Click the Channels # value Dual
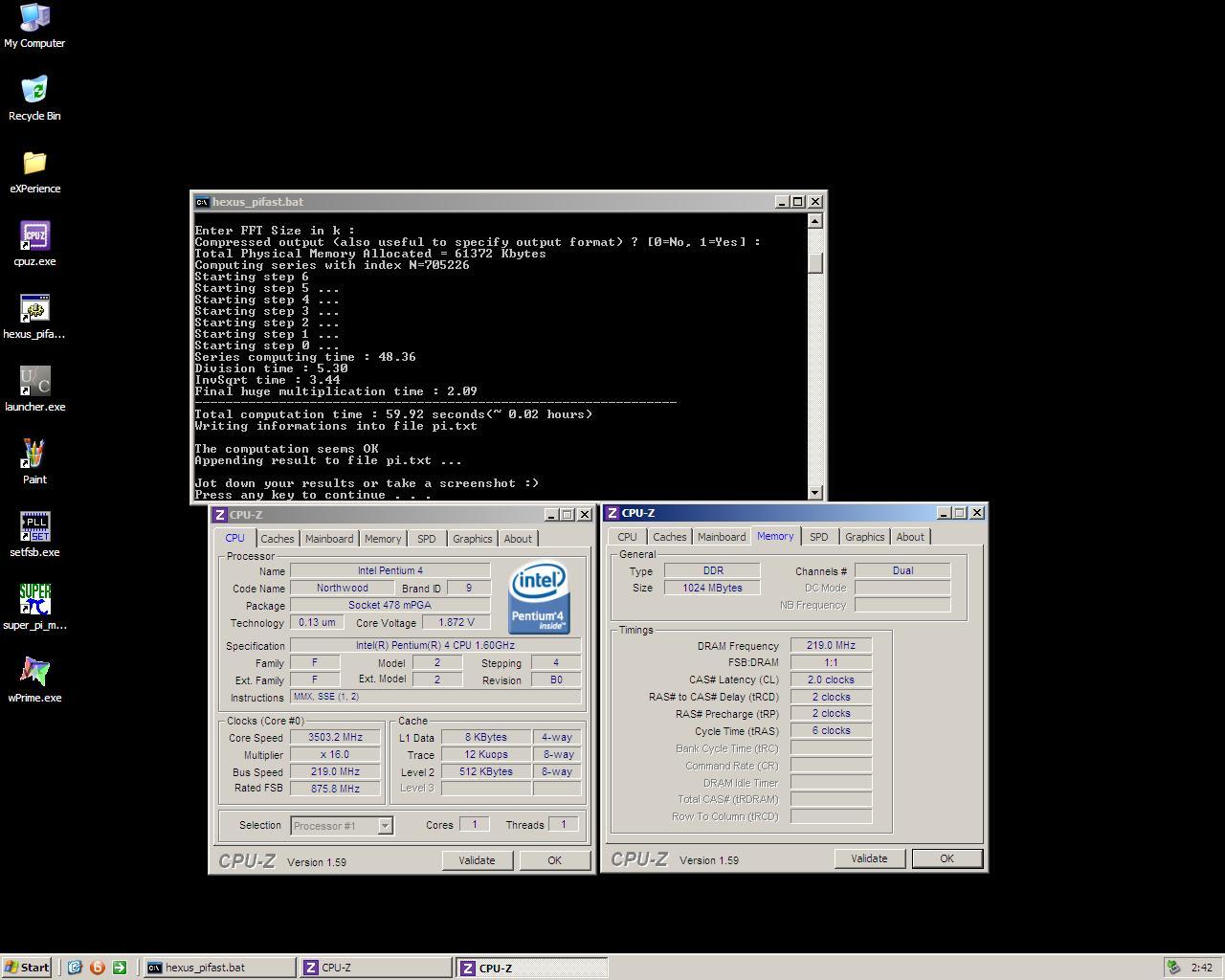Image resolution: width=1225 pixels, height=980 pixels. pos(902,571)
